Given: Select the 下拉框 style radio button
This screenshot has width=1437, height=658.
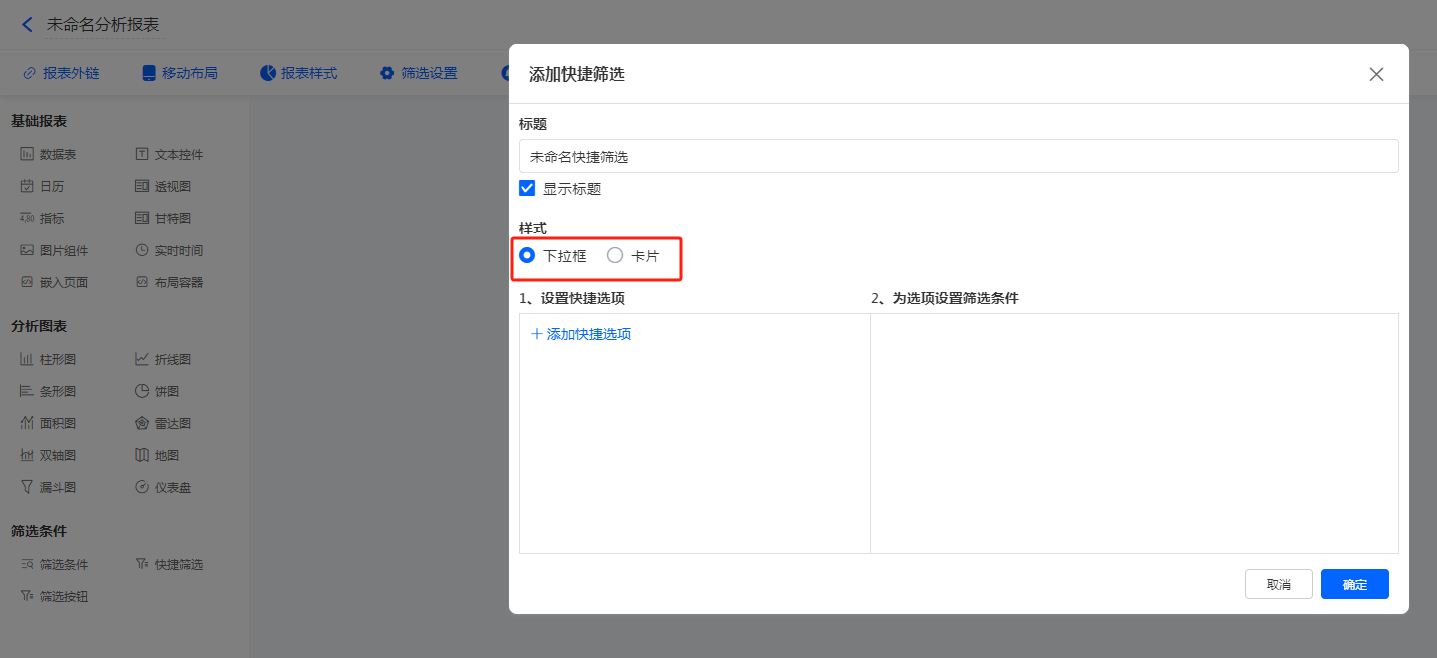Looking at the screenshot, I should coord(527,255).
